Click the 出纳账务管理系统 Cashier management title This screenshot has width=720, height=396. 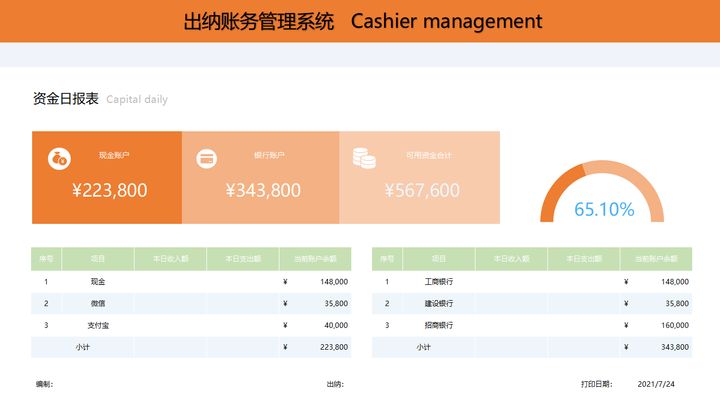pyautogui.click(x=363, y=21)
